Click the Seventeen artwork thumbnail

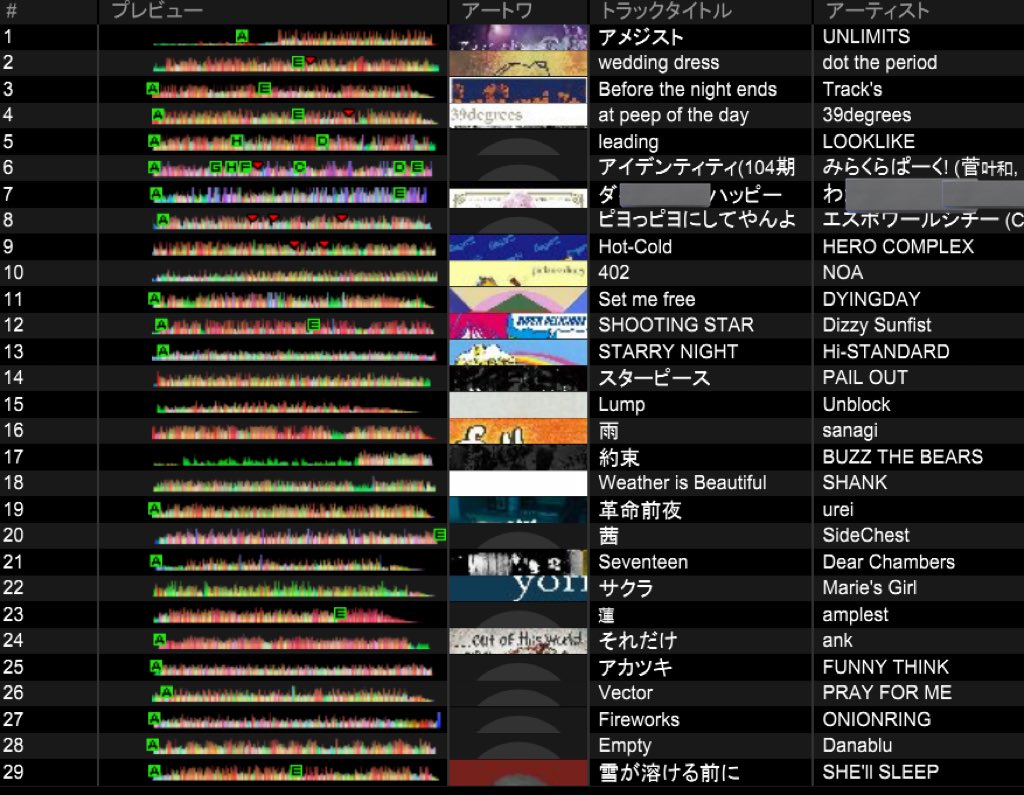point(519,562)
